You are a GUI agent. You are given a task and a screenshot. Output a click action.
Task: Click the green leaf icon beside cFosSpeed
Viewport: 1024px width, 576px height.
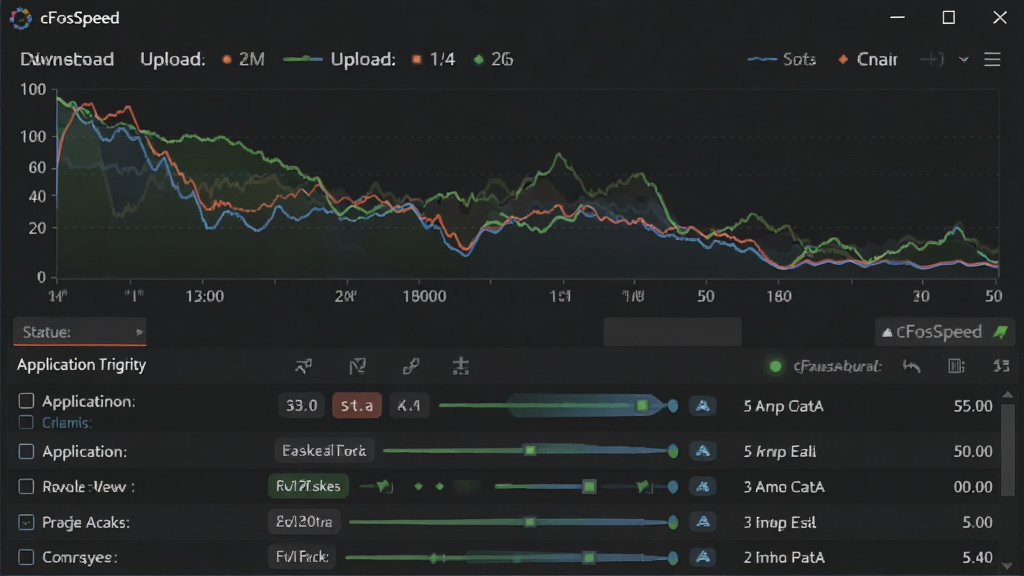click(x=1000, y=332)
